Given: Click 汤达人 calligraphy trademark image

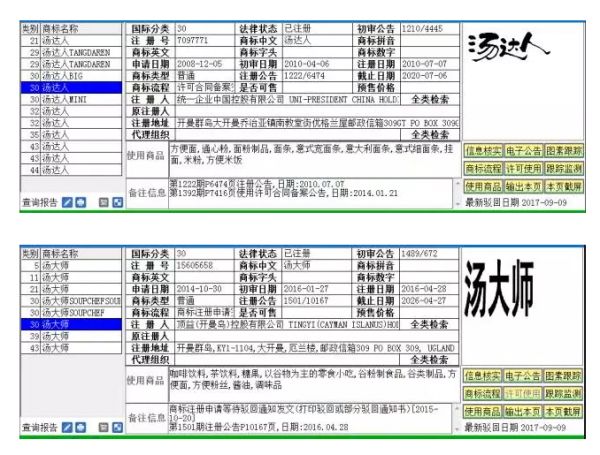Looking at the screenshot, I should pyautogui.click(x=509, y=47).
